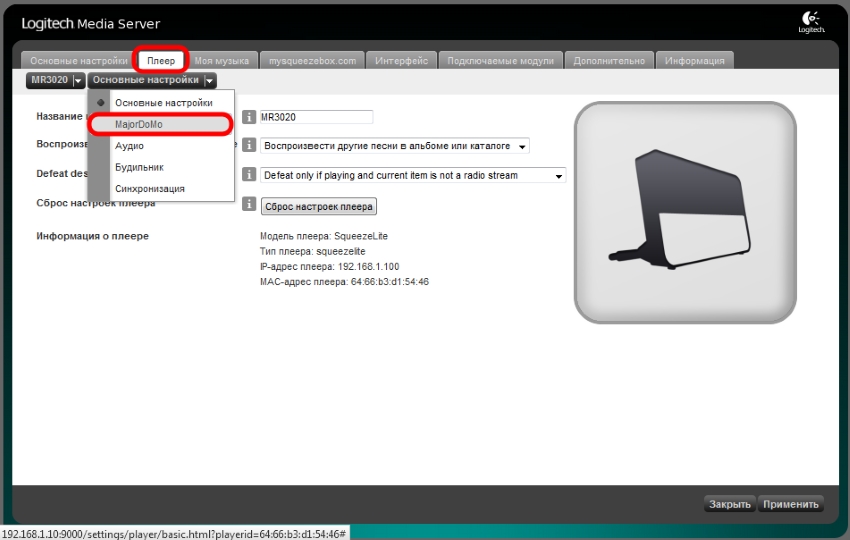
Task: Click into the MR3020 player name field
Action: pos(317,117)
